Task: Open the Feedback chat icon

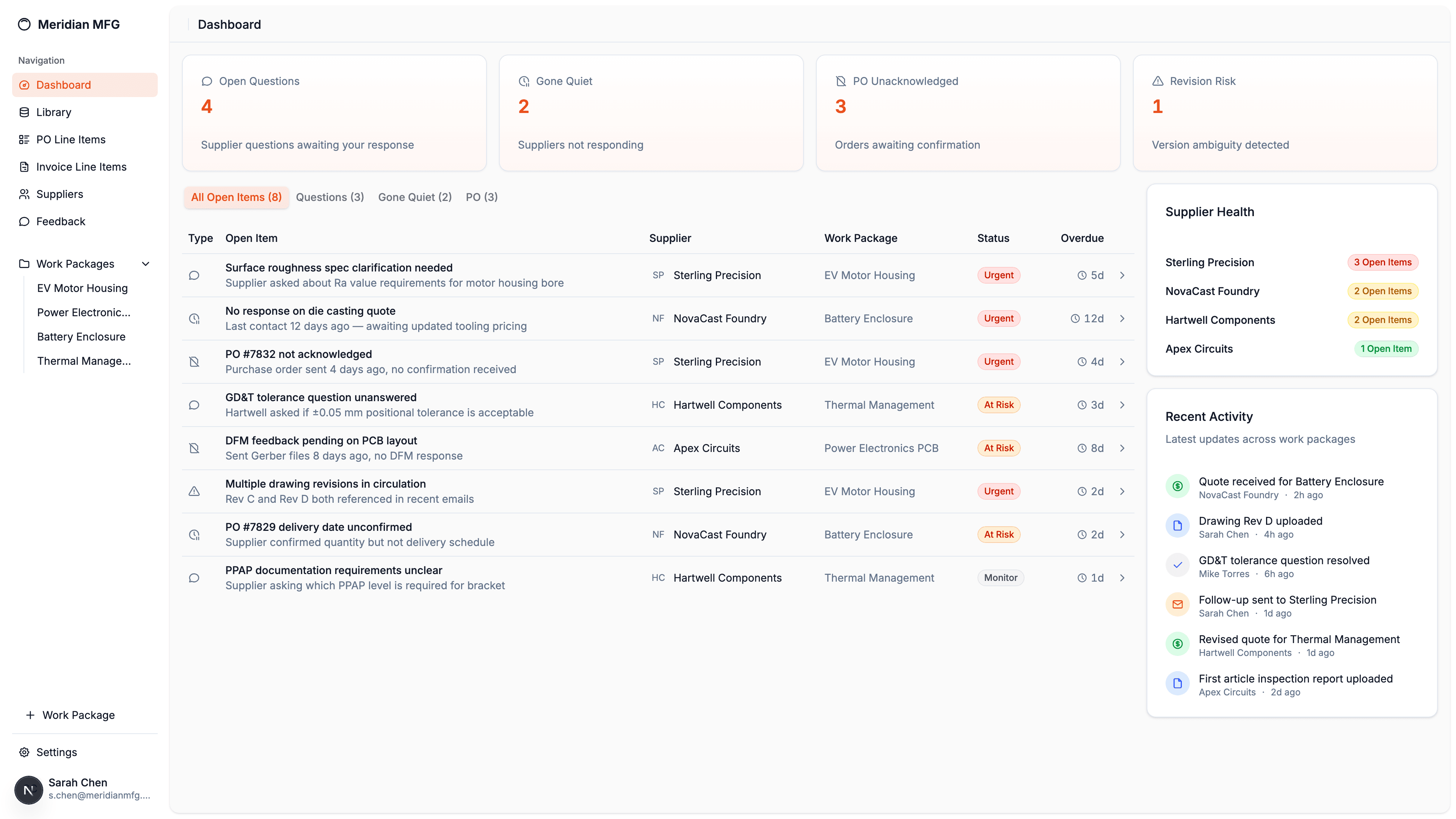Action: click(24, 221)
